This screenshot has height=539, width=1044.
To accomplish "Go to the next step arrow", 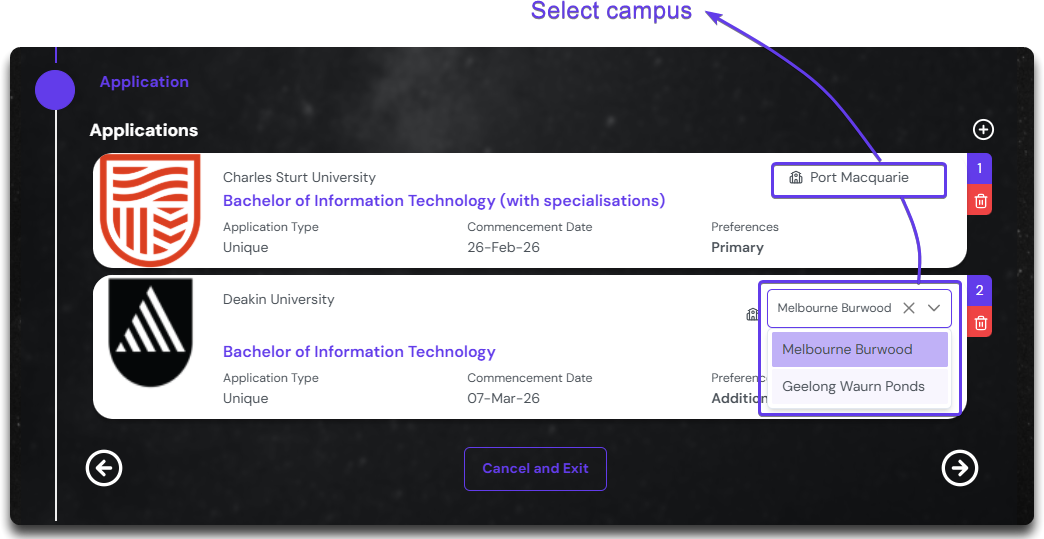I will click(x=960, y=468).
